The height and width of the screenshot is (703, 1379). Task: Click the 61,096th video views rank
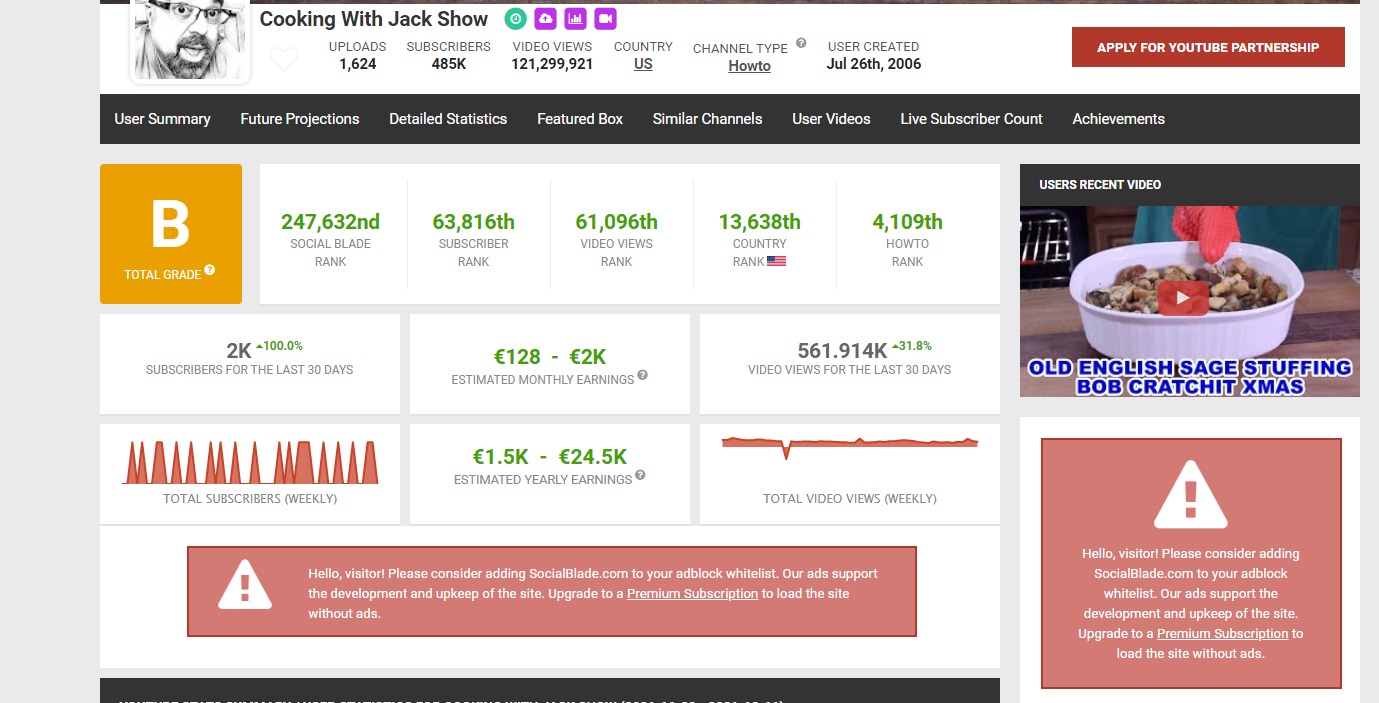tap(616, 222)
